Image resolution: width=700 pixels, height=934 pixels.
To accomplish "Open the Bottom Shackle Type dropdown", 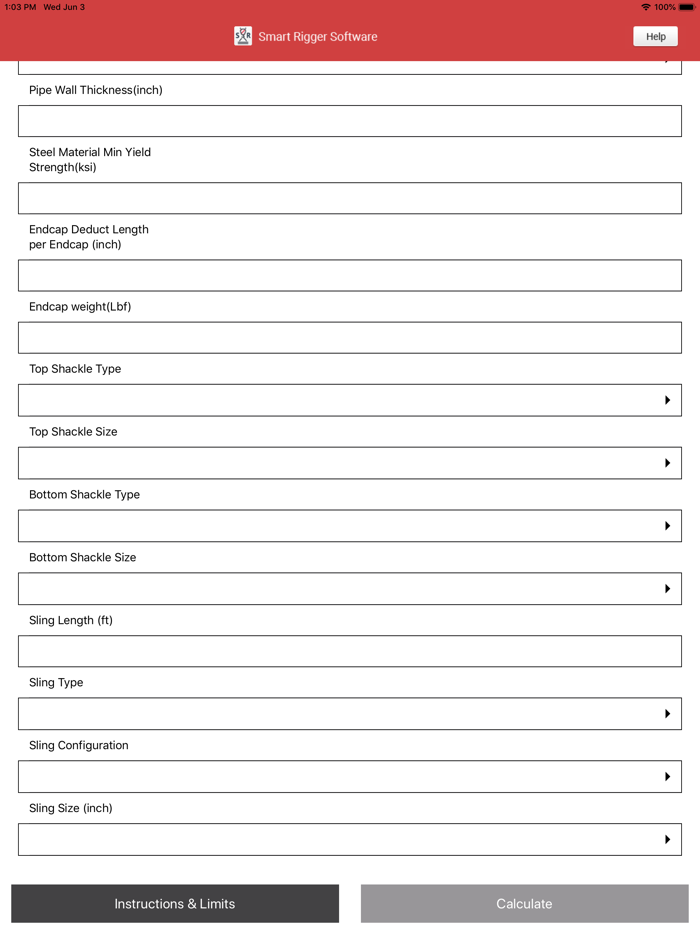I will (350, 525).
